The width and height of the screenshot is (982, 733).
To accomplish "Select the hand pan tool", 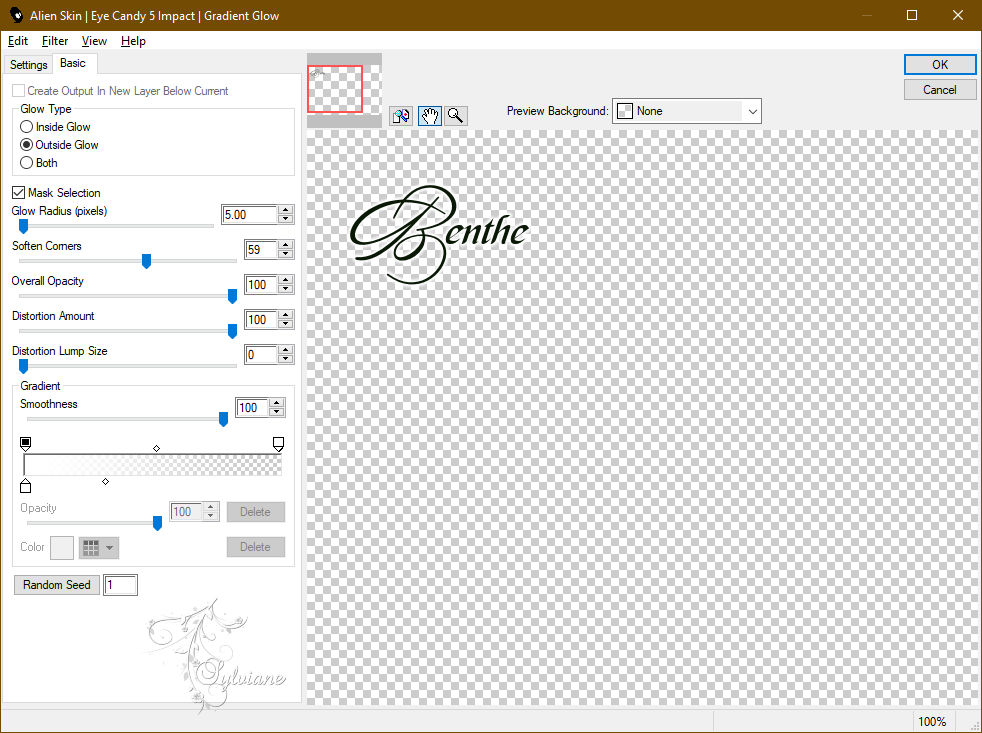I will [x=430, y=116].
